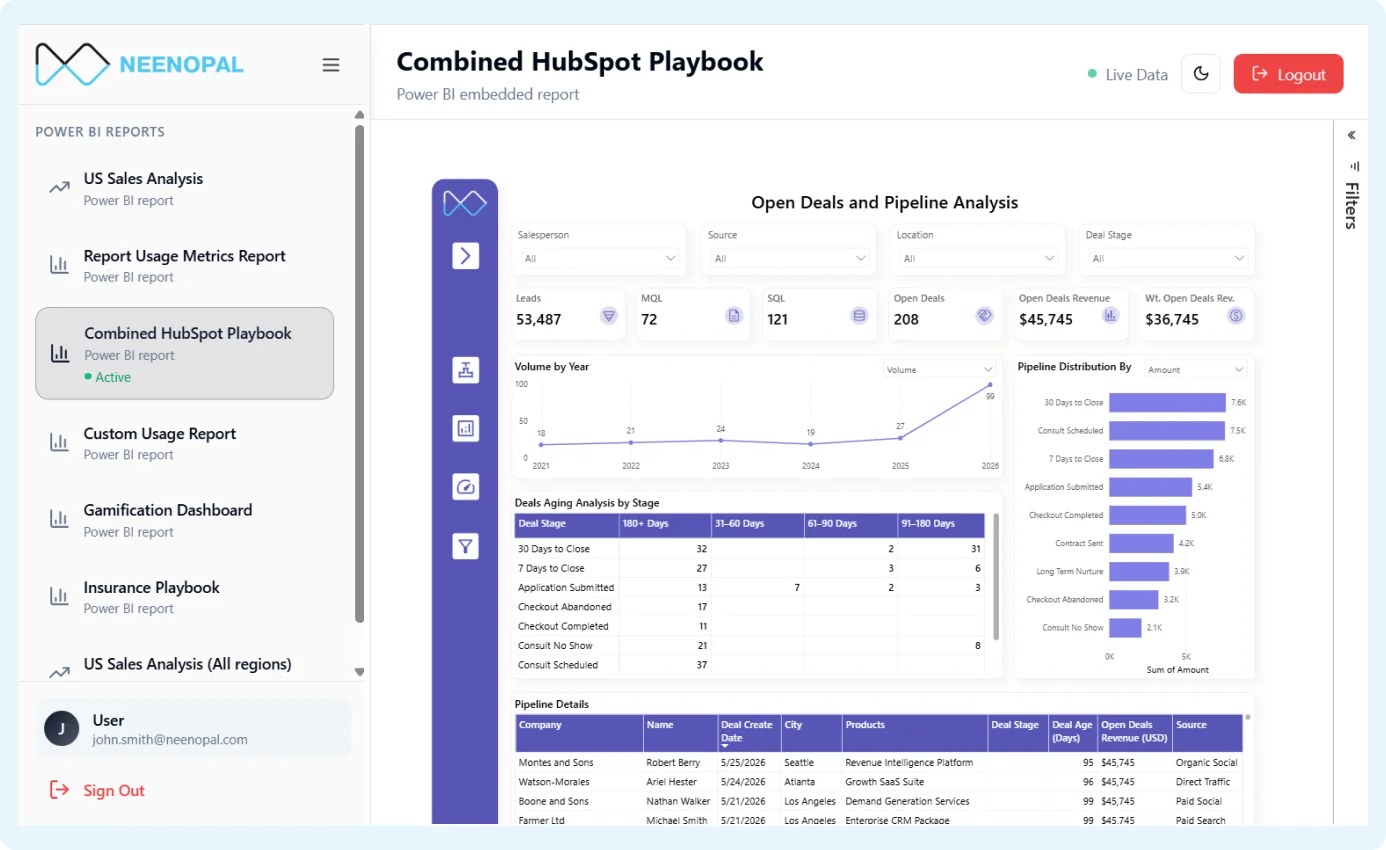Click the Report Usage Metrics bar chart icon
Viewport: 1386px width, 850px height.
(x=59, y=265)
